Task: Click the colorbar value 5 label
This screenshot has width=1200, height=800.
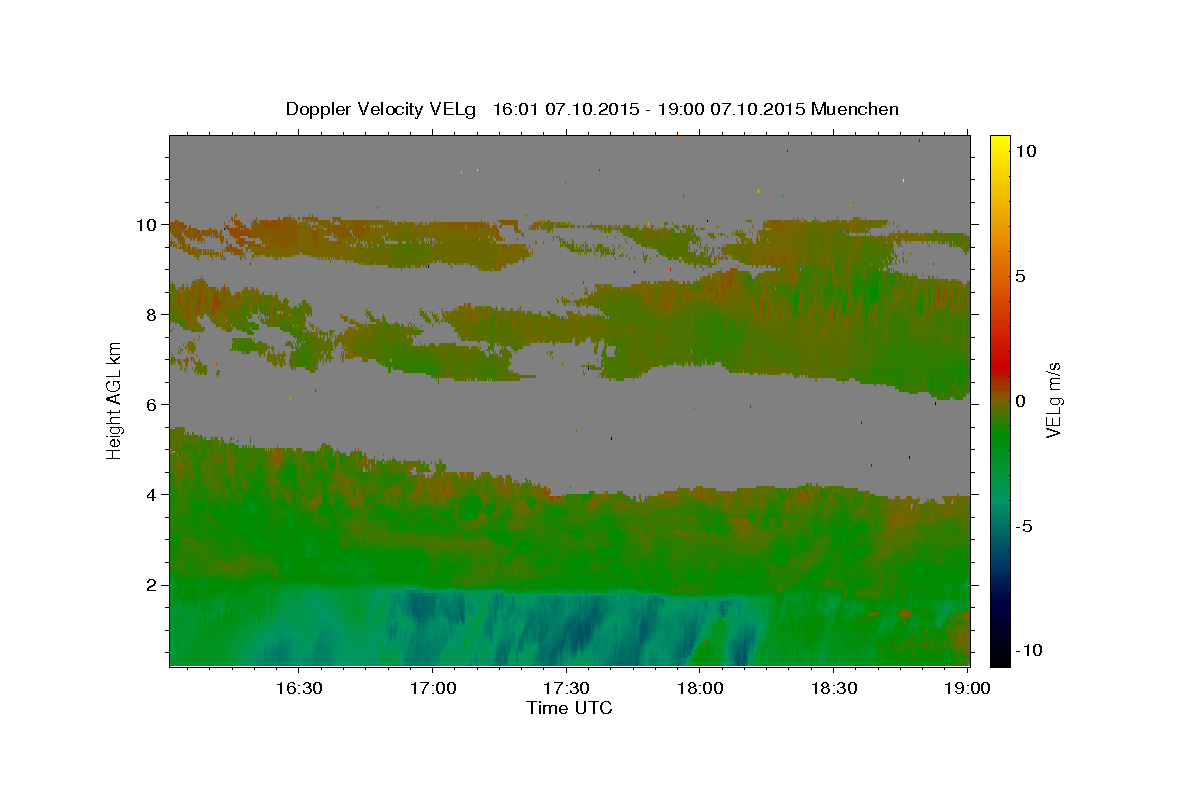Action: click(x=1021, y=276)
